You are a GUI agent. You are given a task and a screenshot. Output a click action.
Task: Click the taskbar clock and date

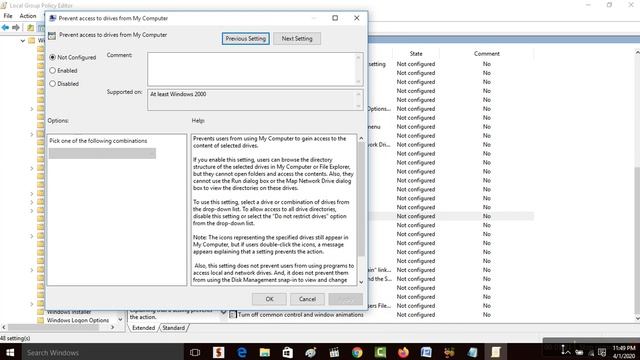624,352
